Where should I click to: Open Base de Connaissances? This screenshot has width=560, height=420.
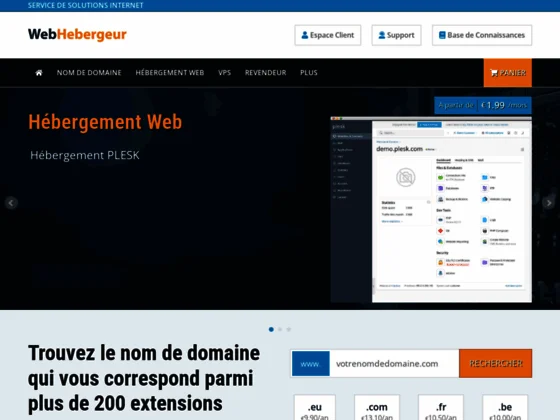(482, 35)
